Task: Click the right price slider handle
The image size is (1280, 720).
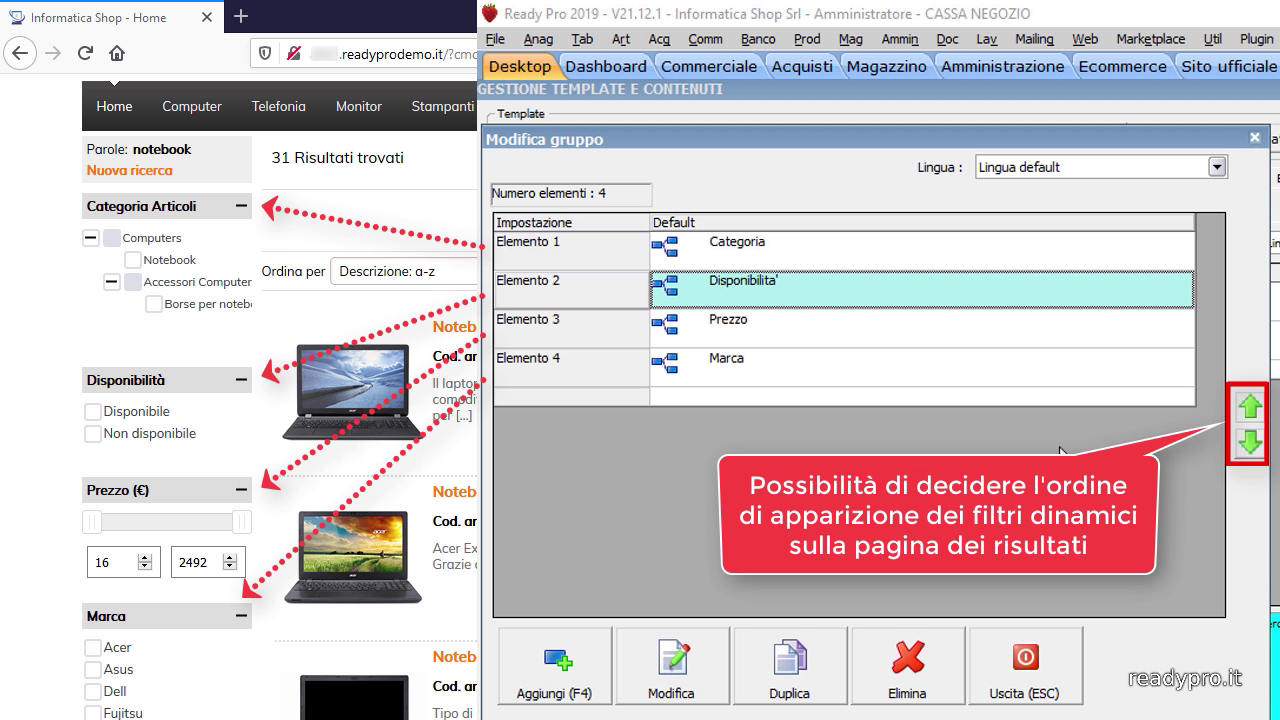Action: coord(241,522)
